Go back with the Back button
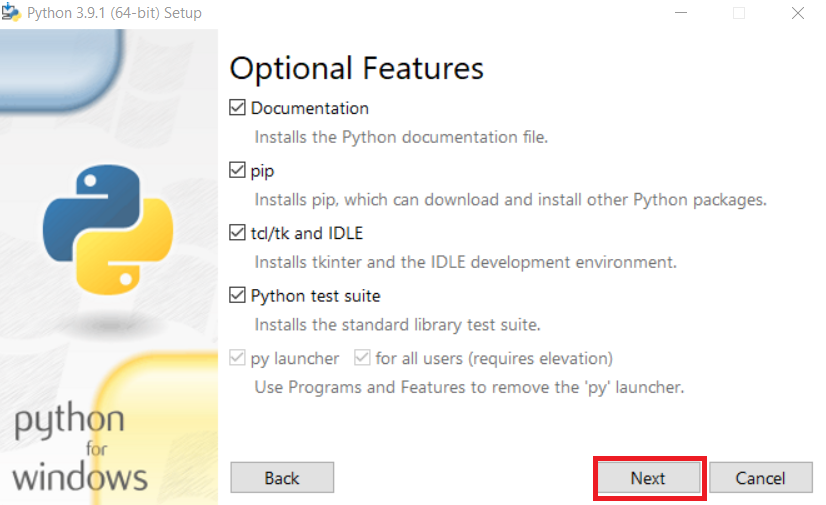The width and height of the screenshot is (826, 505). point(282,478)
